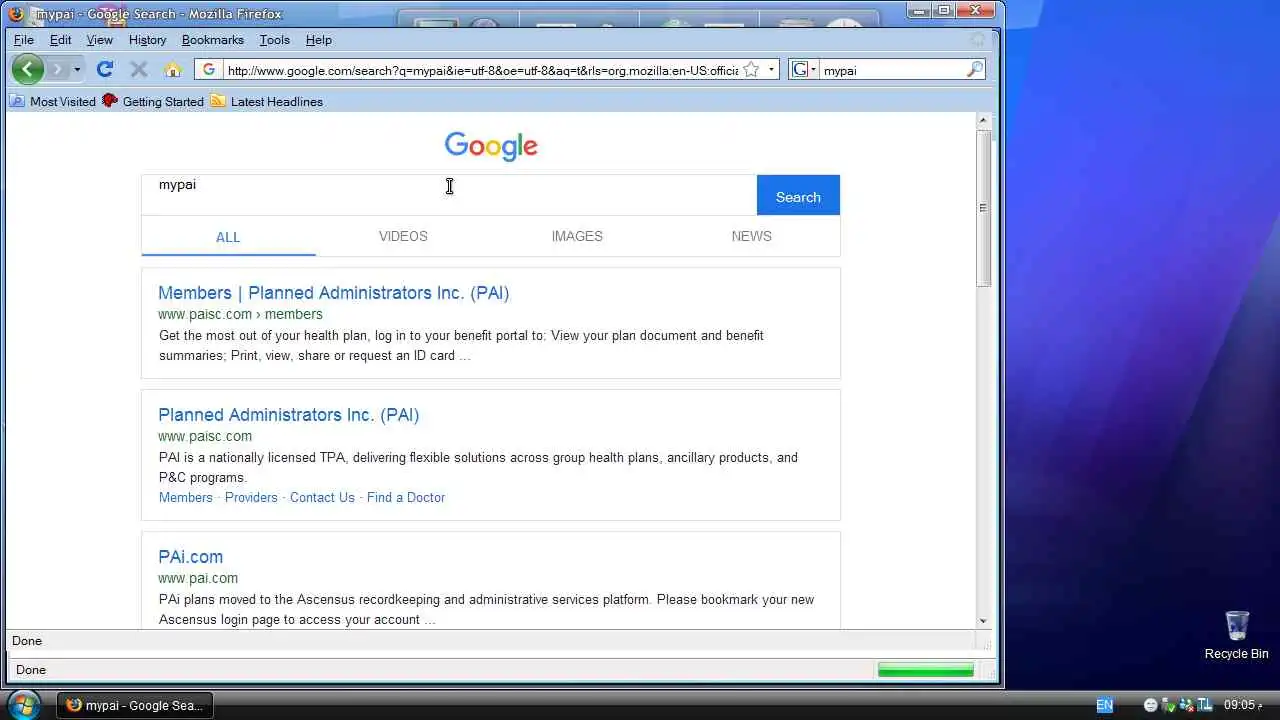Click the blue Search button

tap(798, 195)
